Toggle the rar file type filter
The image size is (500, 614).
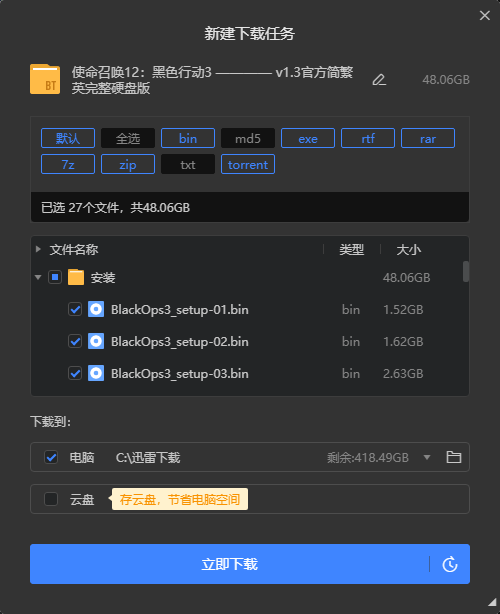[428, 138]
